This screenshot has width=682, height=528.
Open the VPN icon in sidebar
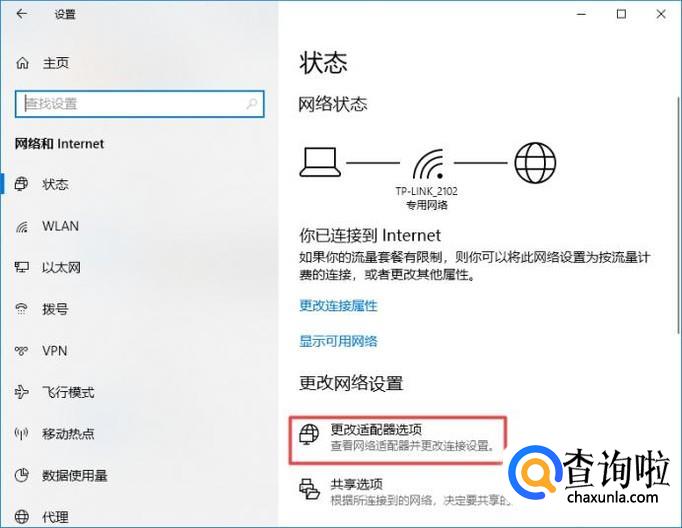pos(22,351)
